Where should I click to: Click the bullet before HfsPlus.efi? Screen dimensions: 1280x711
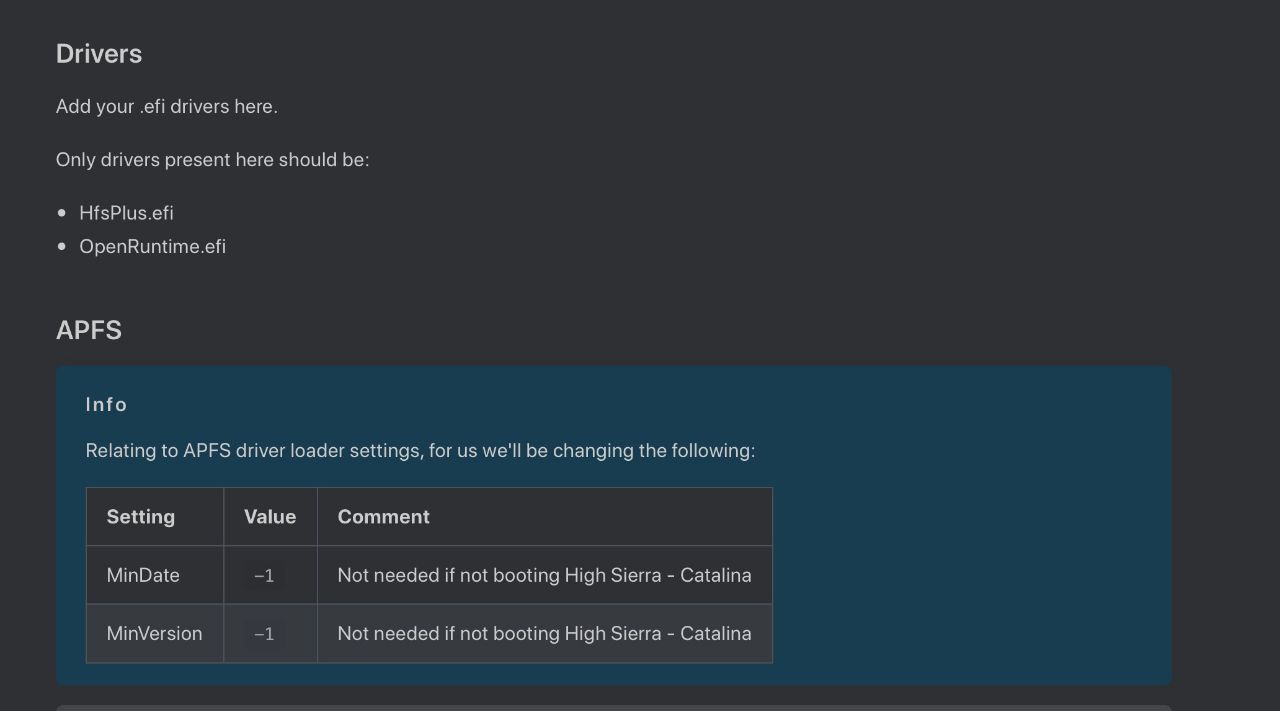pos(62,213)
